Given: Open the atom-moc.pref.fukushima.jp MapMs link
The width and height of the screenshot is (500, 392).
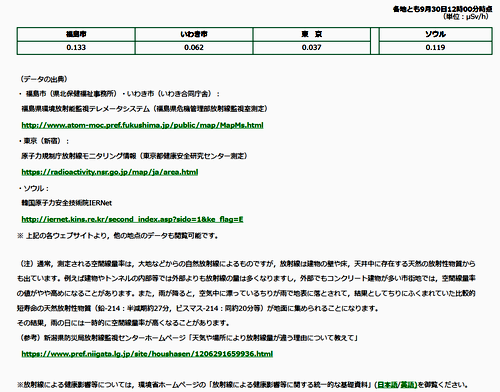Looking at the screenshot, I should pyautogui.click(x=142, y=125).
